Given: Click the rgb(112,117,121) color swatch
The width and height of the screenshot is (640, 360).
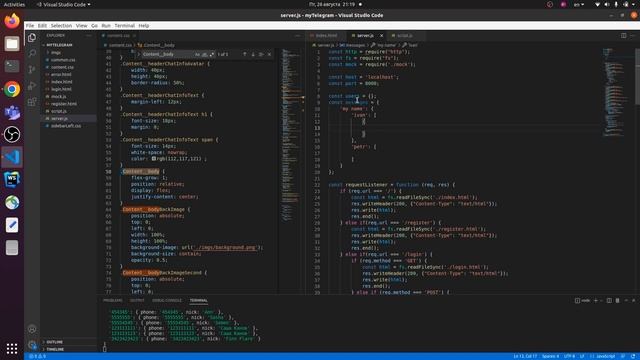Looking at the screenshot, I should click(x=154, y=158).
